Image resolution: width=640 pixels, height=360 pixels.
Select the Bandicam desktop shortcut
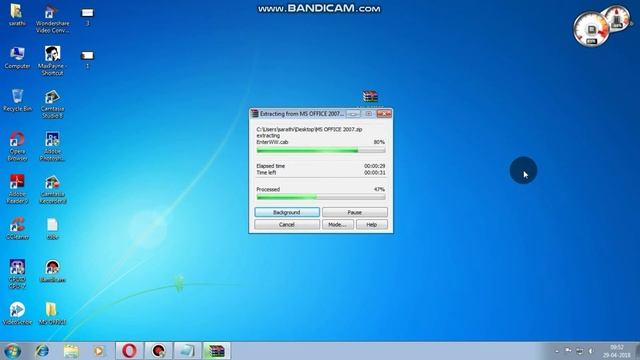52,271
